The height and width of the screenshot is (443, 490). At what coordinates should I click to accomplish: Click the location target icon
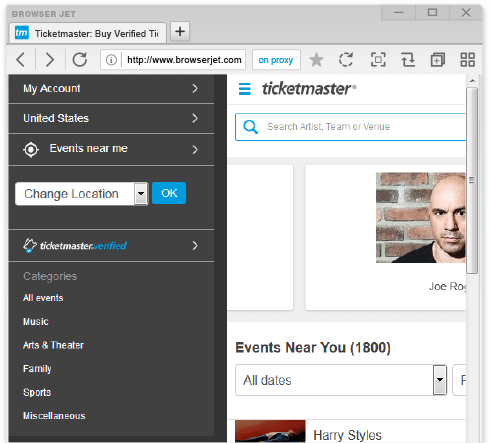31,150
